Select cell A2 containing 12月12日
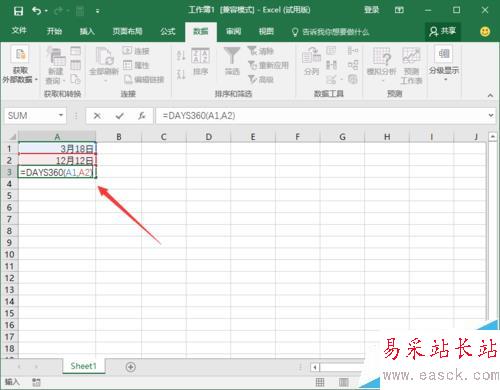Image resolution: width=500 pixels, height=390 pixels. [57, 160]
